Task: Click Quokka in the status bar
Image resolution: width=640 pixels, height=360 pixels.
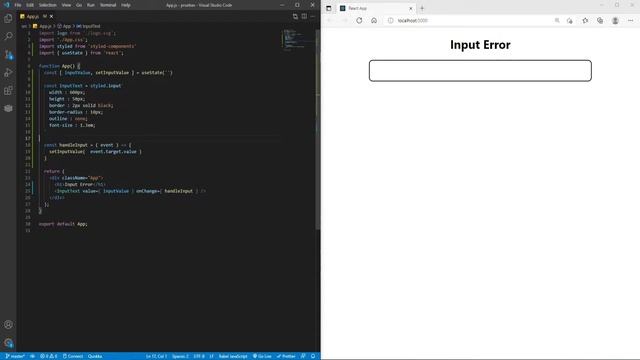Action: point(95,356)
